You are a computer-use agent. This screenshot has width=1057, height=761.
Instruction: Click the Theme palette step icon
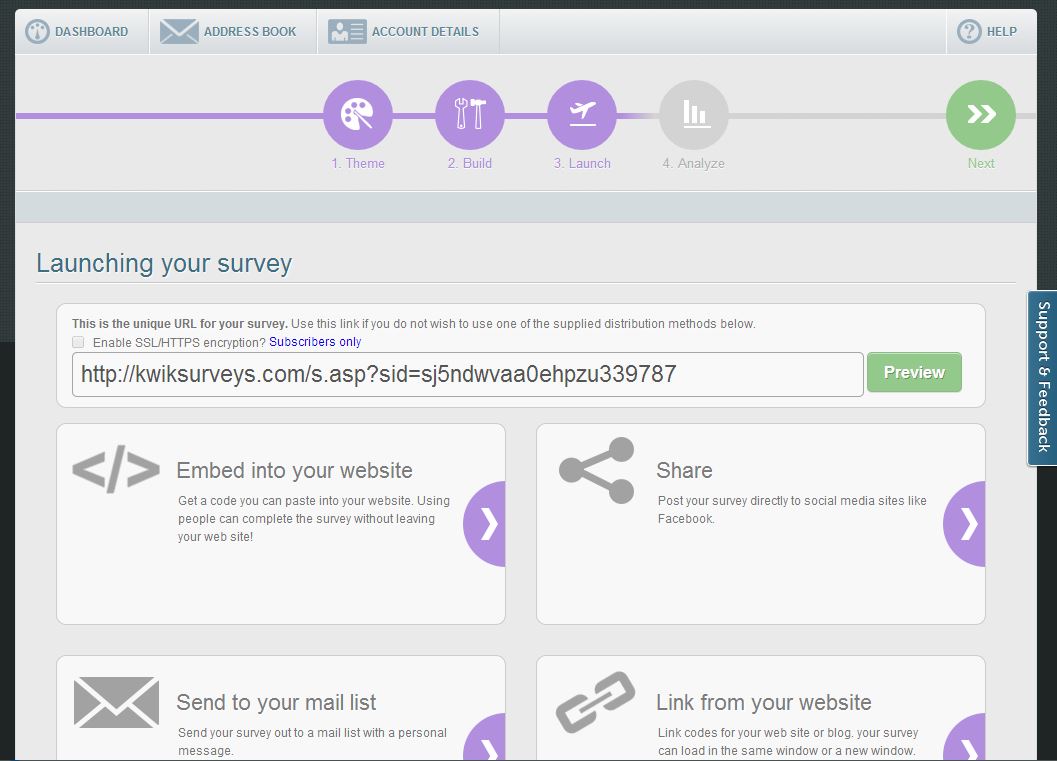click(357, 115)
